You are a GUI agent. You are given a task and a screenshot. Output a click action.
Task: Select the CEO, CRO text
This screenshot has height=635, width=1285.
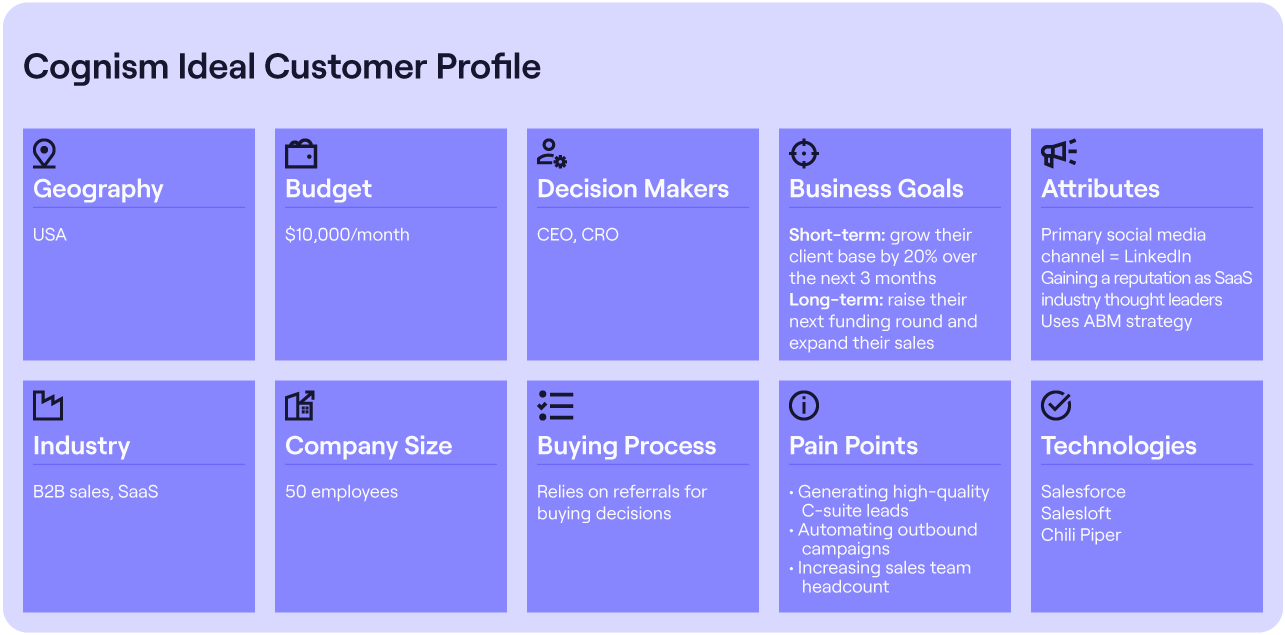tap(578, 235)
